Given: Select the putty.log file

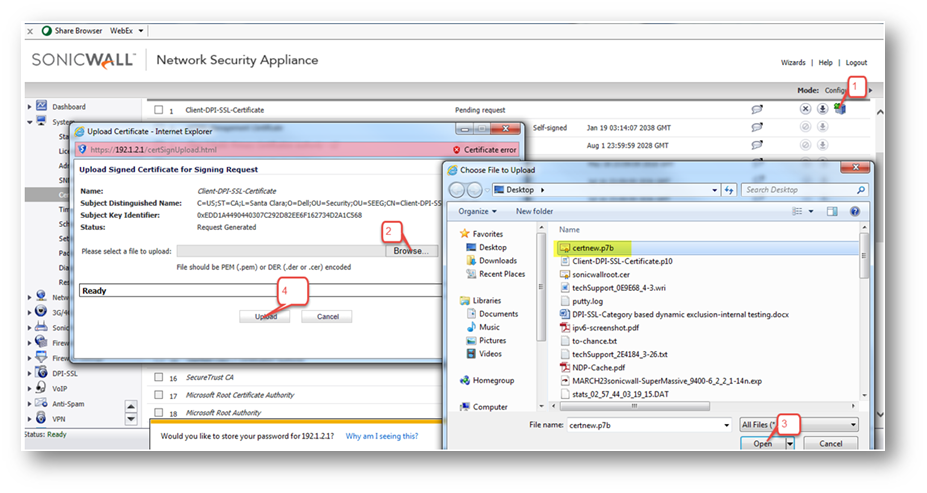Looking at the screenshot, I should [x=581, y=301].
